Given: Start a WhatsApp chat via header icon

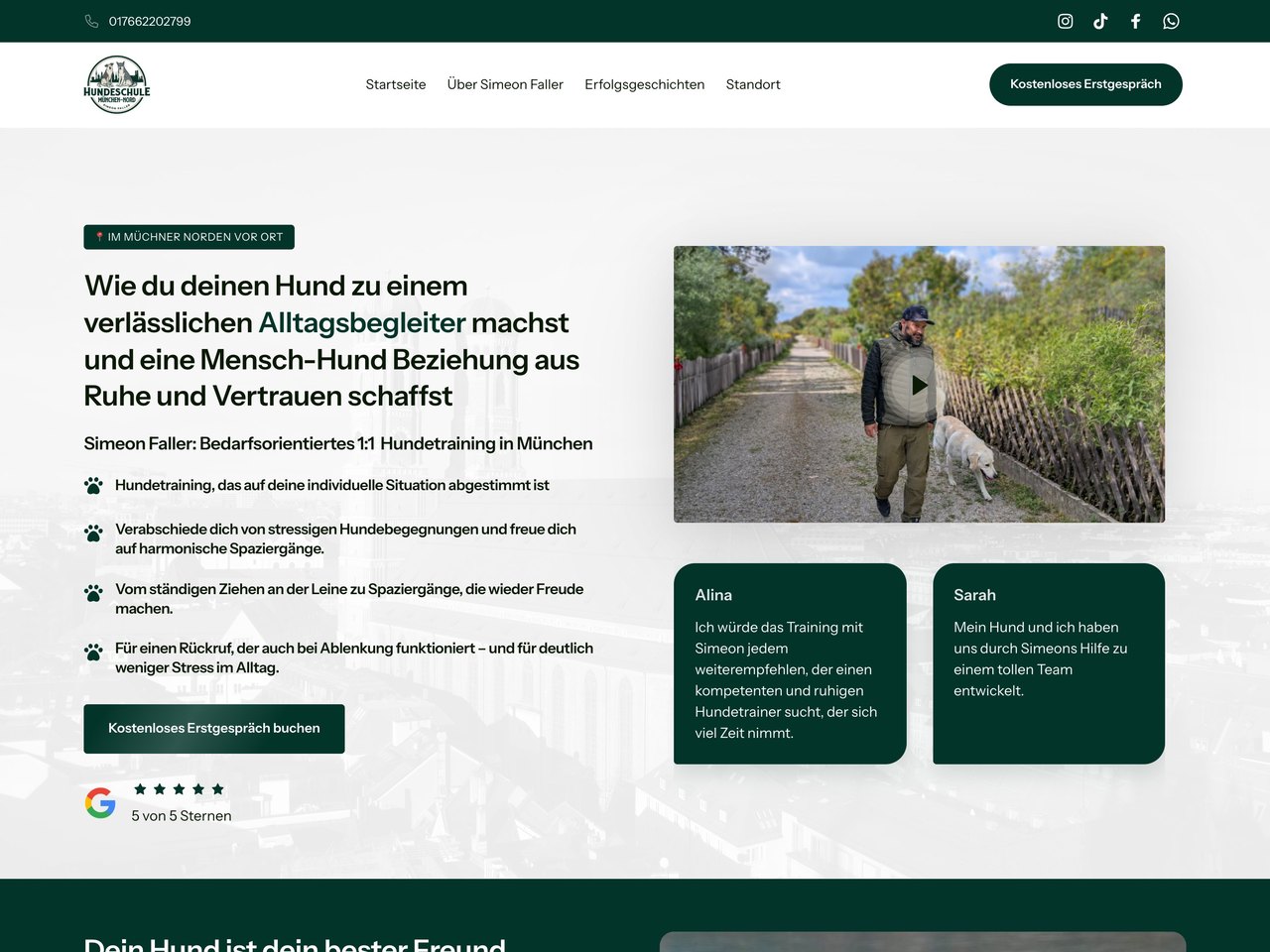Looking at the screenshot, I should pyautogui.click(x=1171, y=21).
